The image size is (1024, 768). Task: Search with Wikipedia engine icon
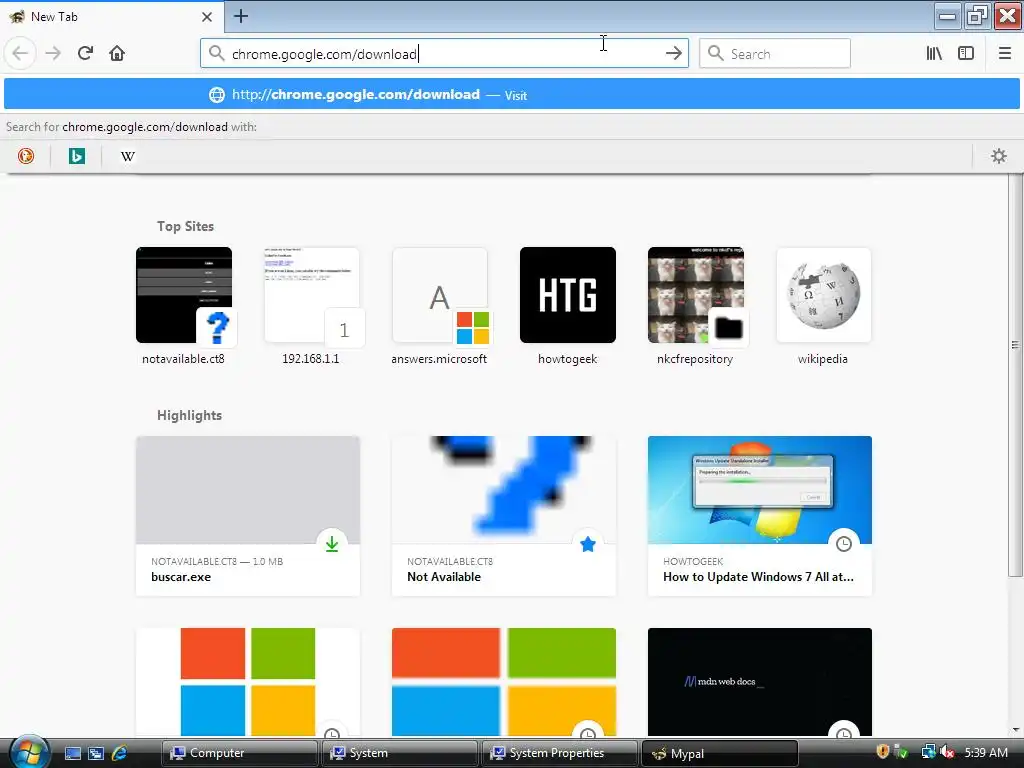coord(128,156)
